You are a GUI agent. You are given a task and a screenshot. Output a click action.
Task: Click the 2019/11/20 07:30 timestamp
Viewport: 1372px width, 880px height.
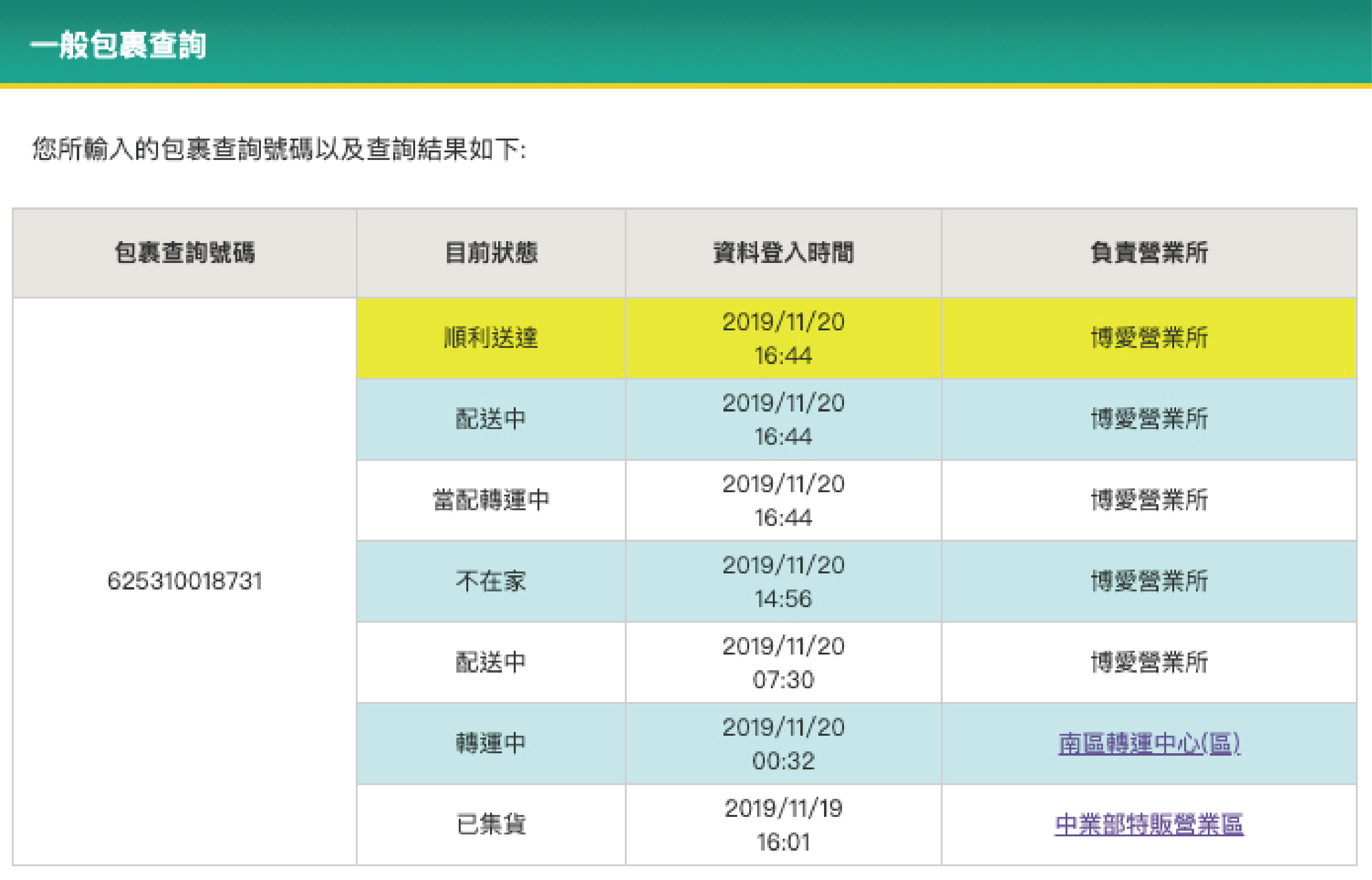783,662
